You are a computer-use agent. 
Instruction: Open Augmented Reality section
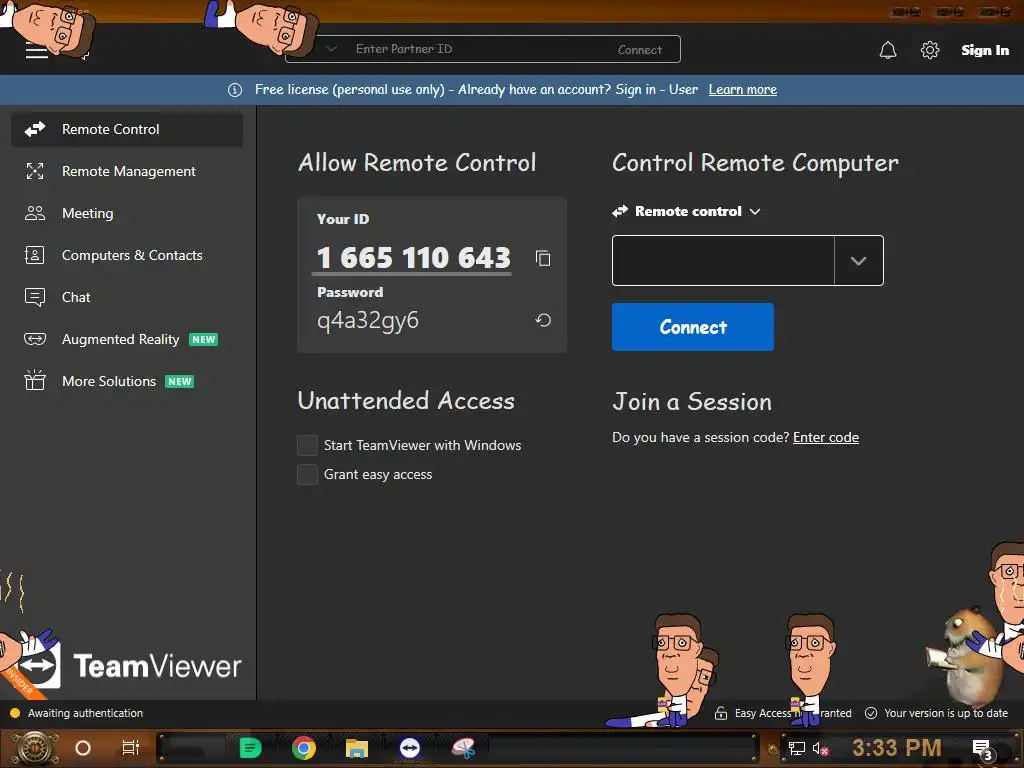pos(127,339)
